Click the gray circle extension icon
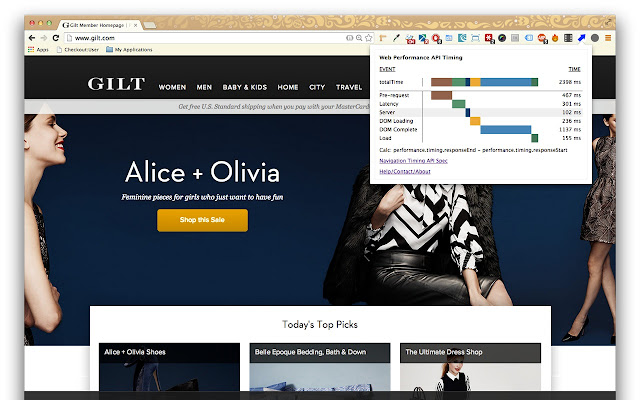Image resolution: width=640 pixels, height=400 pixels. [595, 38]
